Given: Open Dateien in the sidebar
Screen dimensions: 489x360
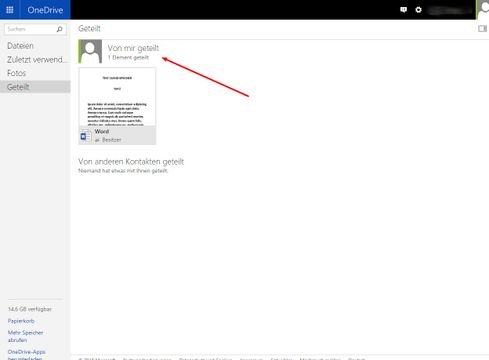Looking at the screenshot, I should click(20, 46).
